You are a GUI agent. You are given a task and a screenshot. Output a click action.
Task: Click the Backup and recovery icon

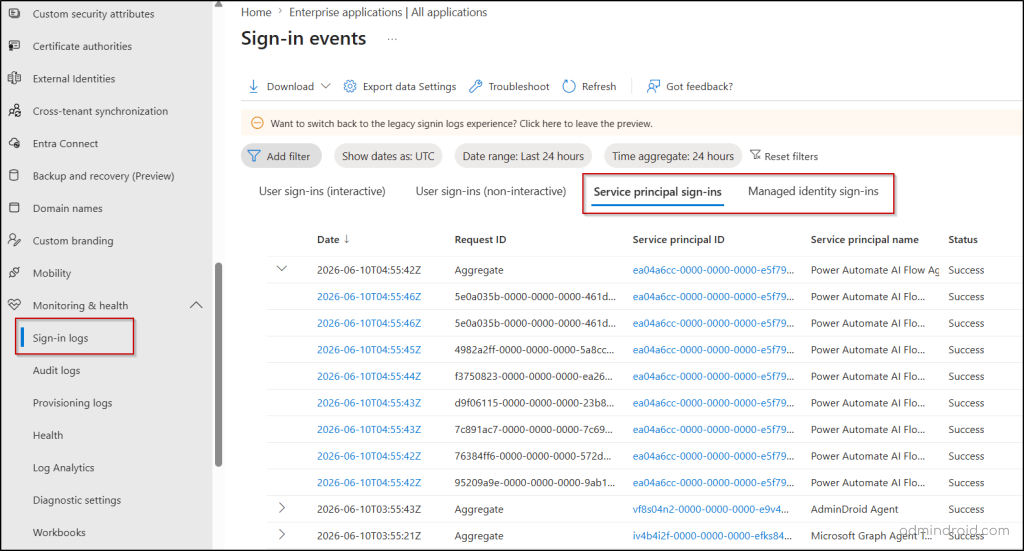click(14, 175)
